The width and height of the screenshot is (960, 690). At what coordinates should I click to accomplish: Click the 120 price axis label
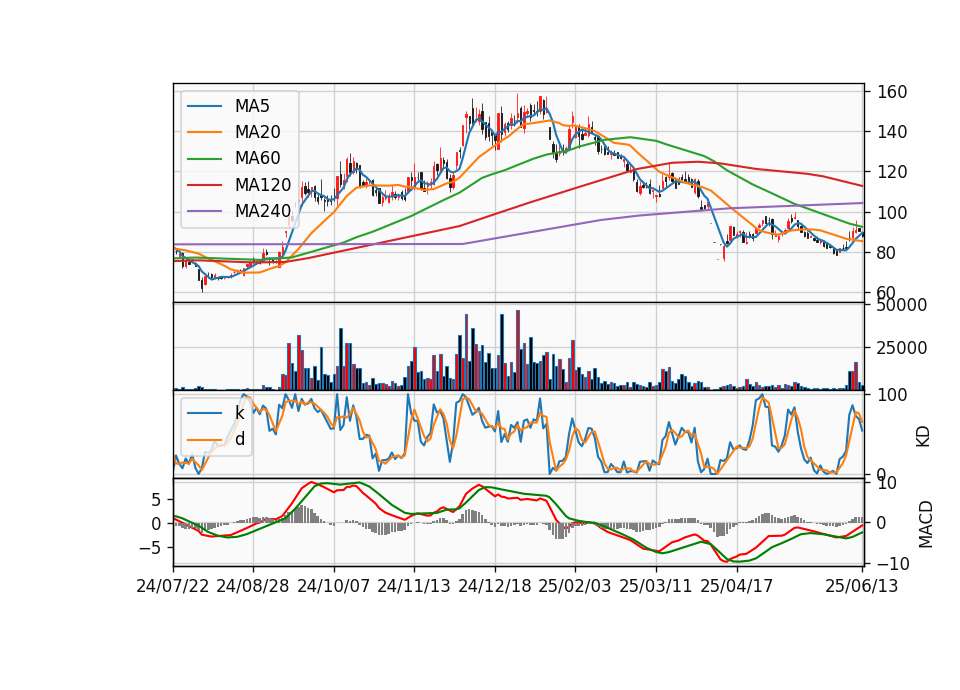pos(892,172)
